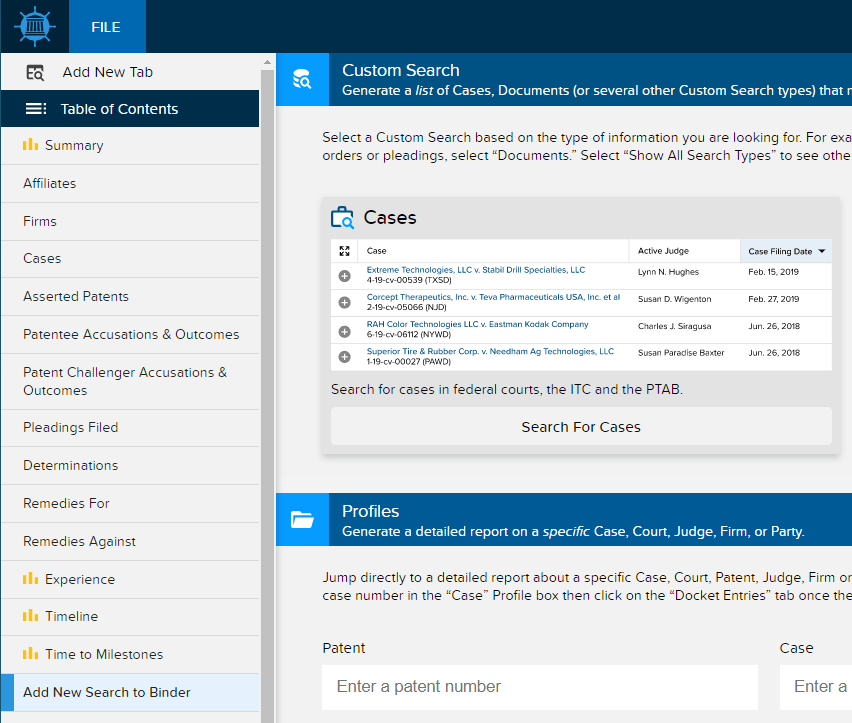Click the Profiles folder icon
Image resolution: width=852 pixels, height=723 pixels.
302,520
